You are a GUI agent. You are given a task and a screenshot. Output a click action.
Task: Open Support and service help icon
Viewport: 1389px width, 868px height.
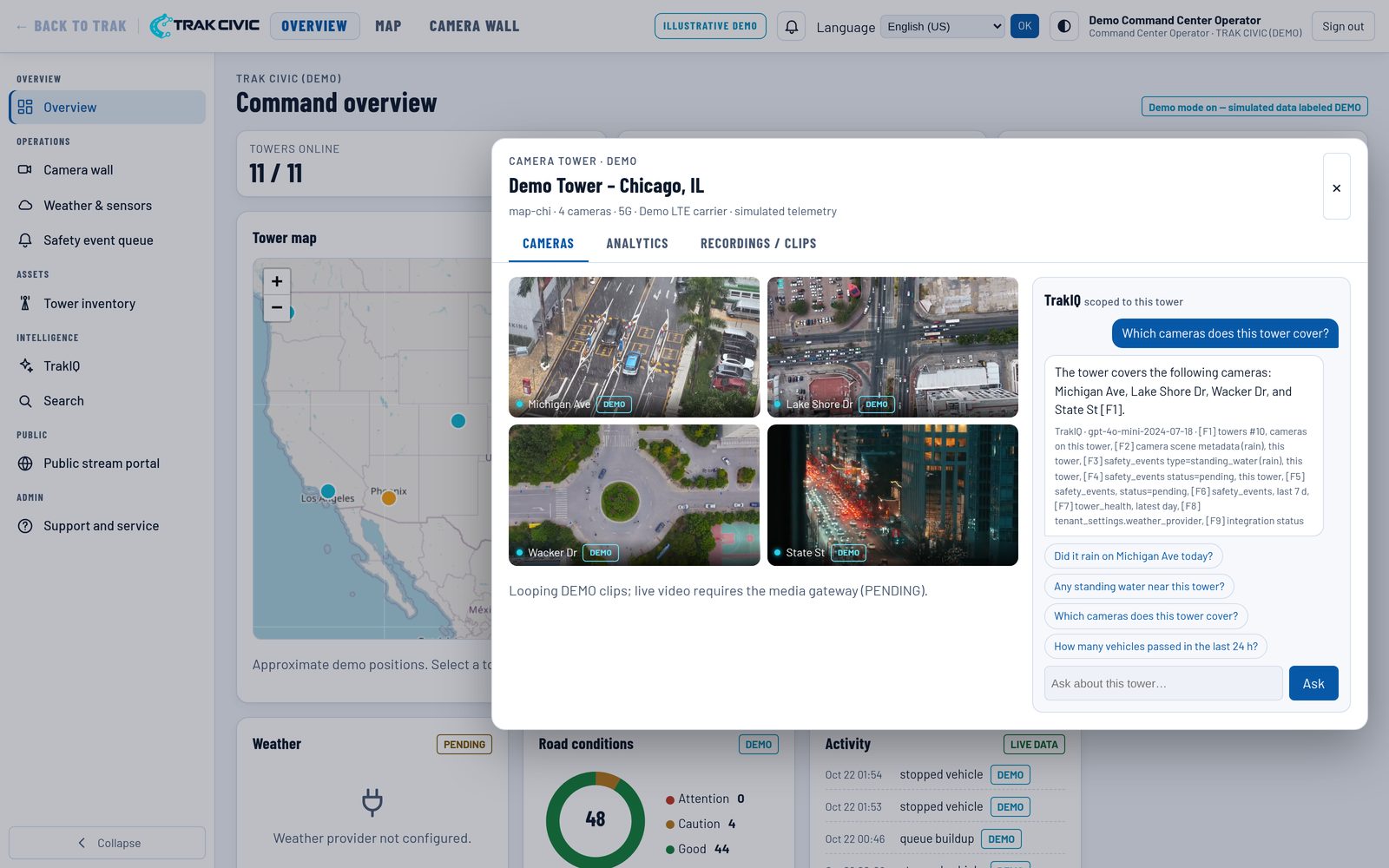coord(25,526)
